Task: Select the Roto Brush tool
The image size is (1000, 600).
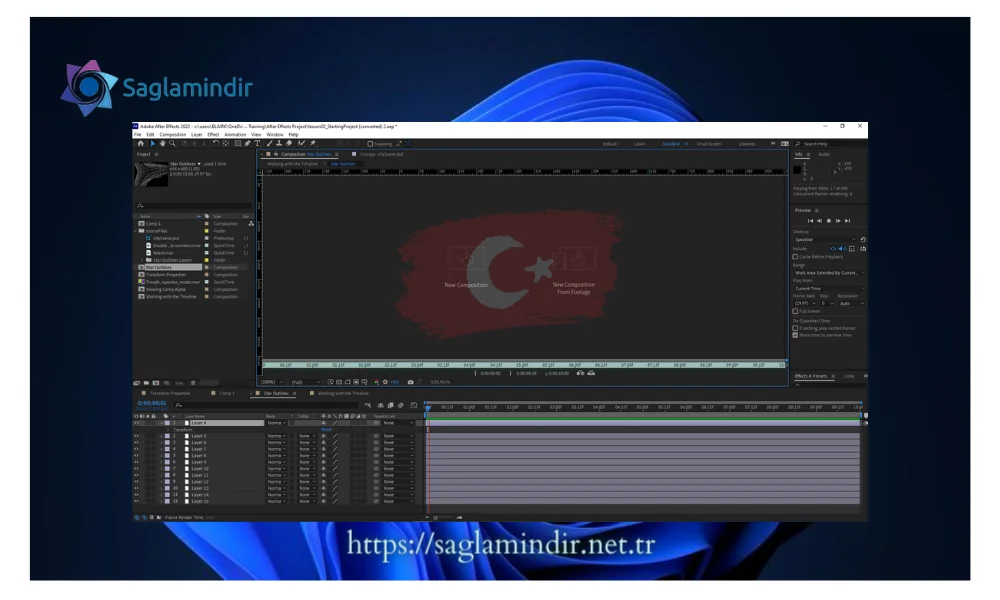Action: coord(301,143)
